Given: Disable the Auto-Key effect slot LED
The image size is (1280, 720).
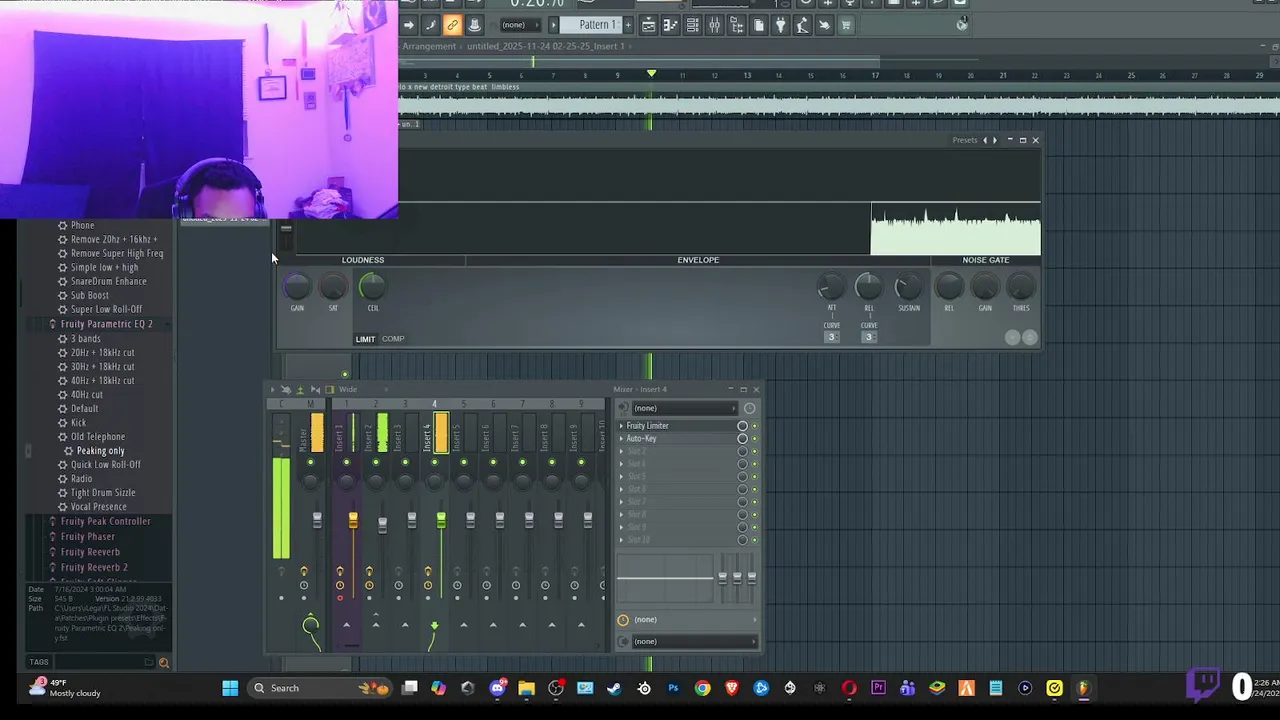Looking at the screenshot, I should 754,438.
